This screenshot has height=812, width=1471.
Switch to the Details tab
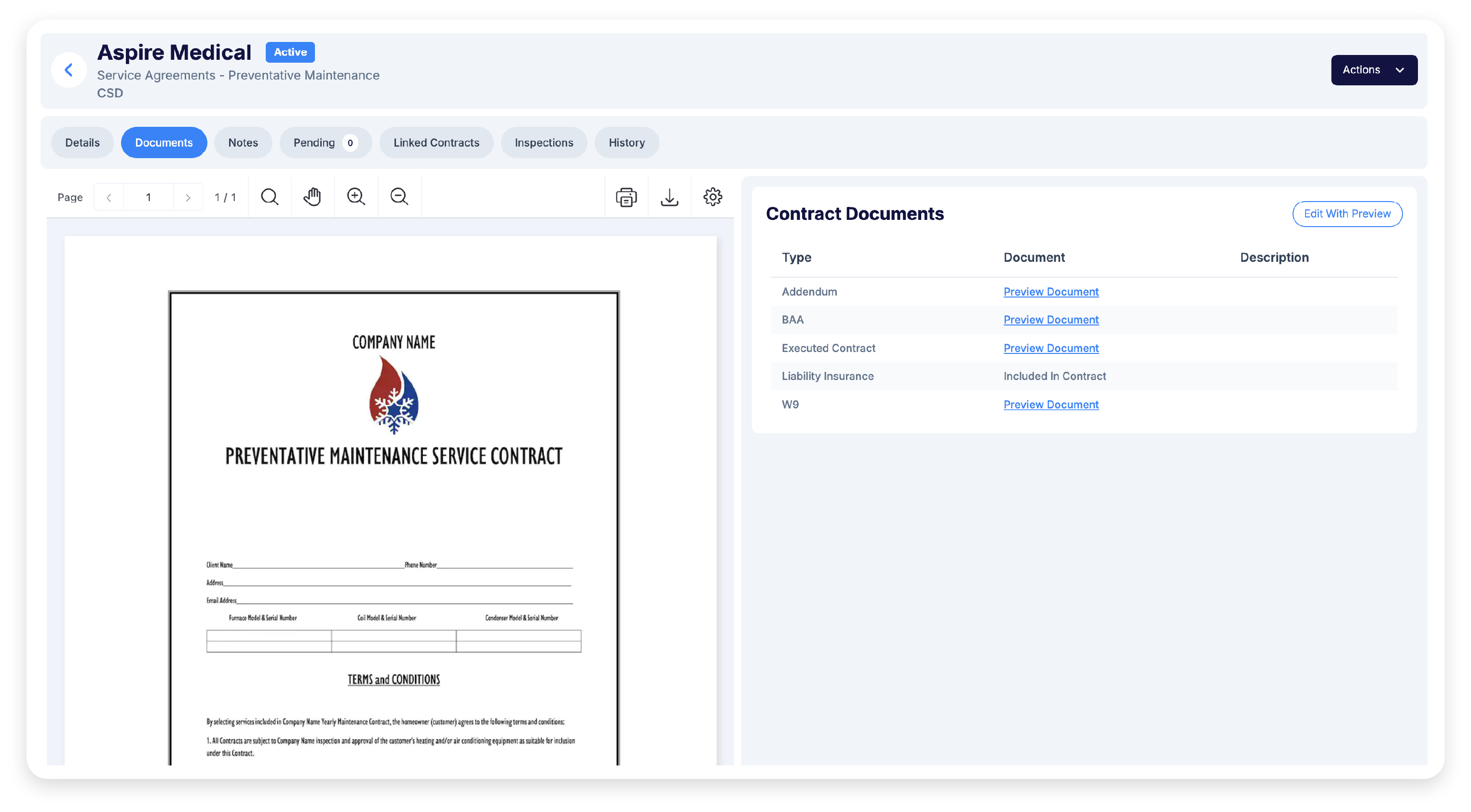pos(82,142)
